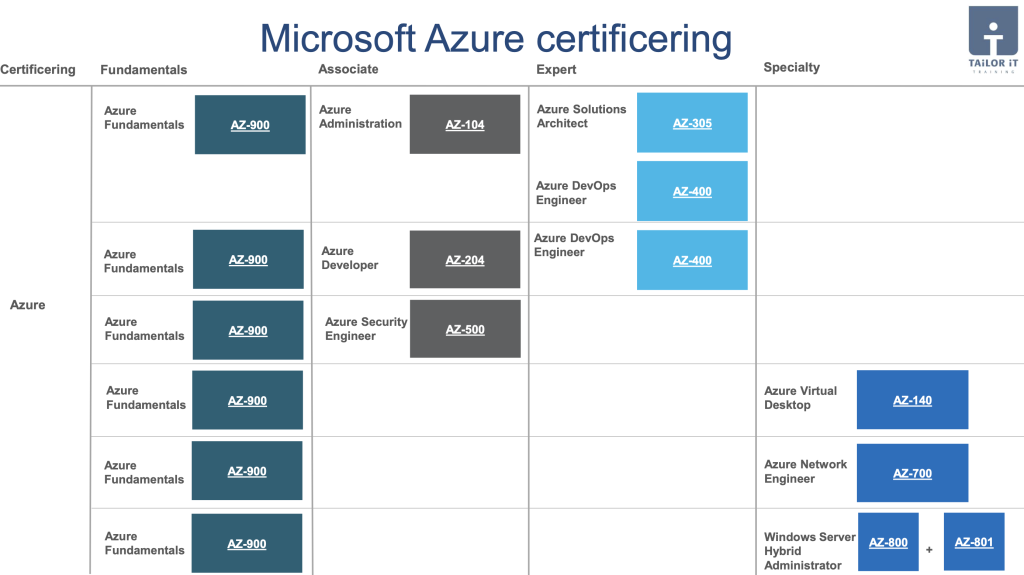
Task: Click the Windows Server Hybrid Administrator label
Action: pyautogui.click(x=810, y=551)
